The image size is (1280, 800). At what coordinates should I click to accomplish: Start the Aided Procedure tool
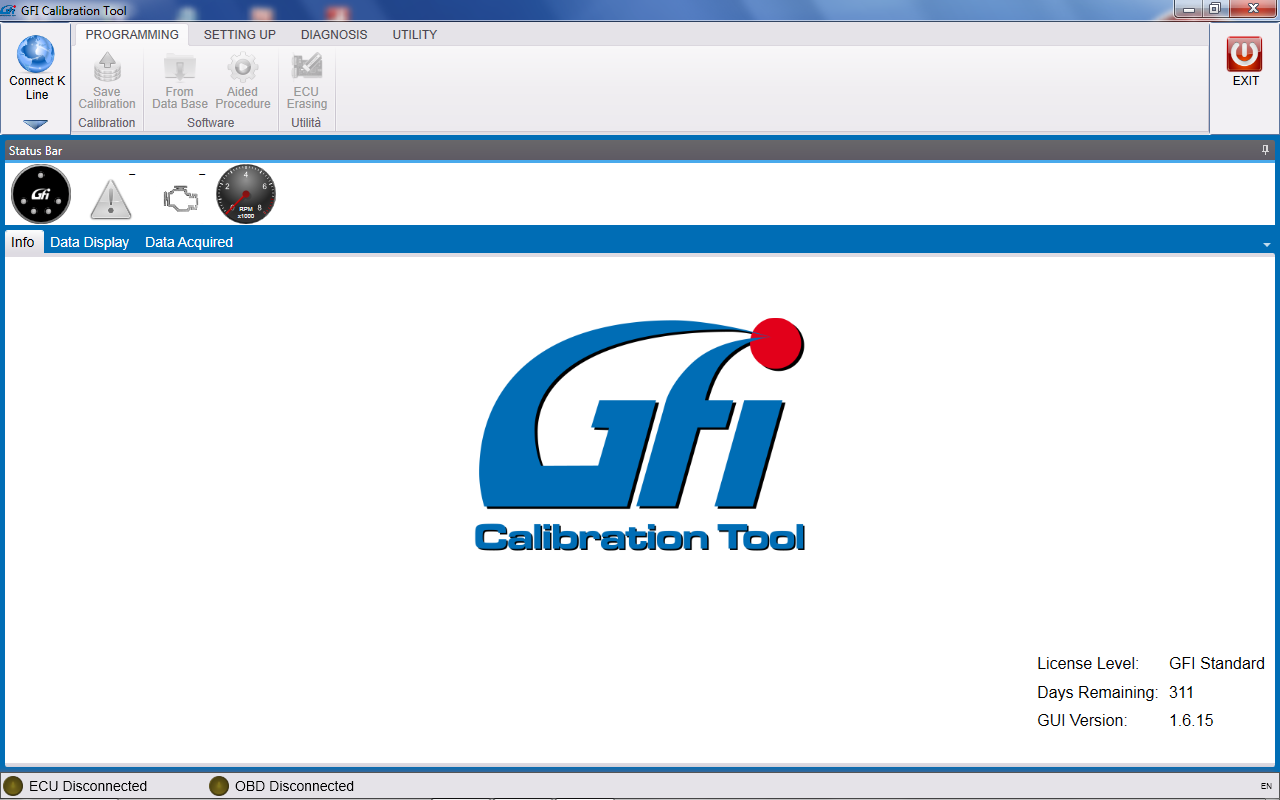coord(243,68)
